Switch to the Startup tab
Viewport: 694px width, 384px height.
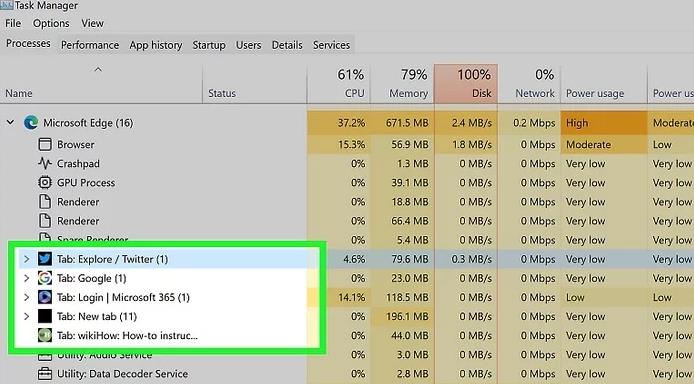click(x=208, y=45)
